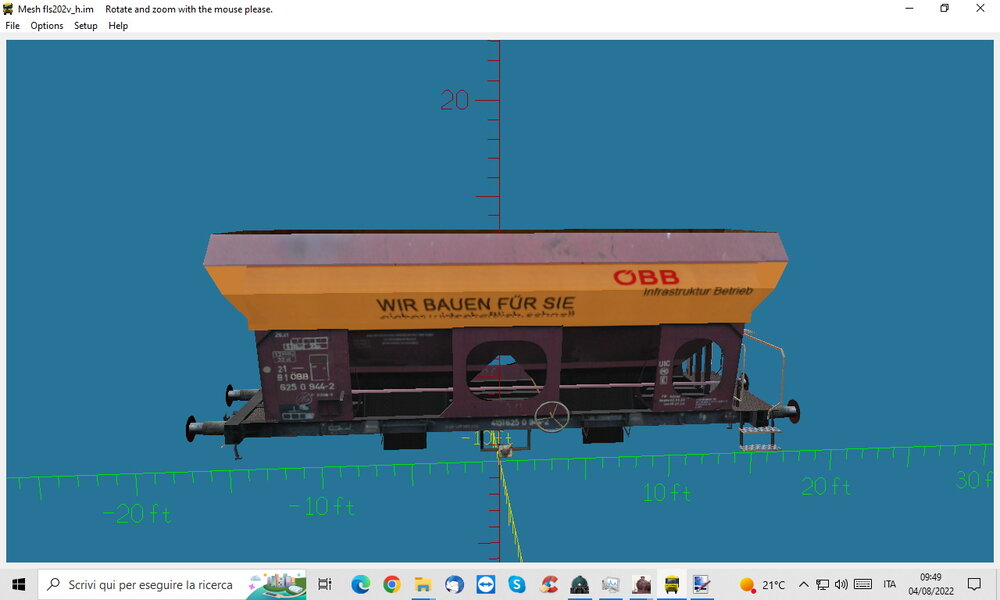Open File Explorer from taskbar
Screen dimensions: 1000x600
pyautogui.click(x=423, y=584)
